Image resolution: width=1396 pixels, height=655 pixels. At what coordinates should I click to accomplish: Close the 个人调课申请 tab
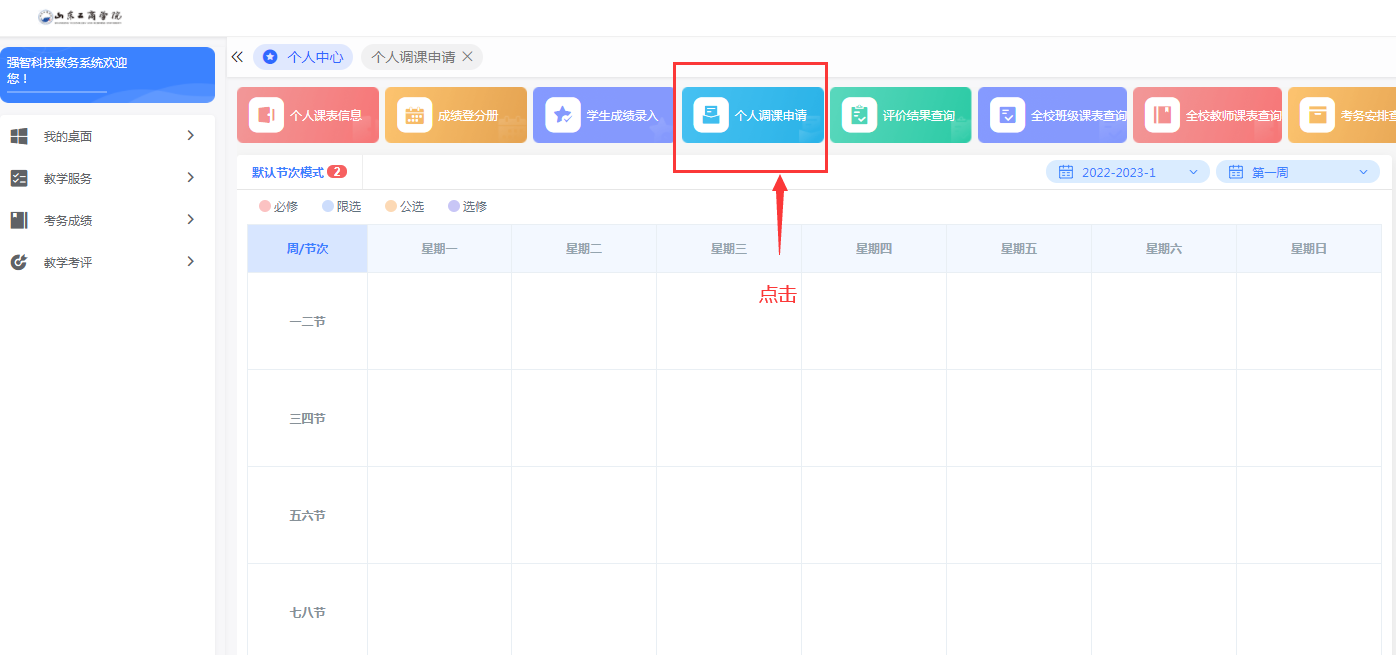click(467, 57)
